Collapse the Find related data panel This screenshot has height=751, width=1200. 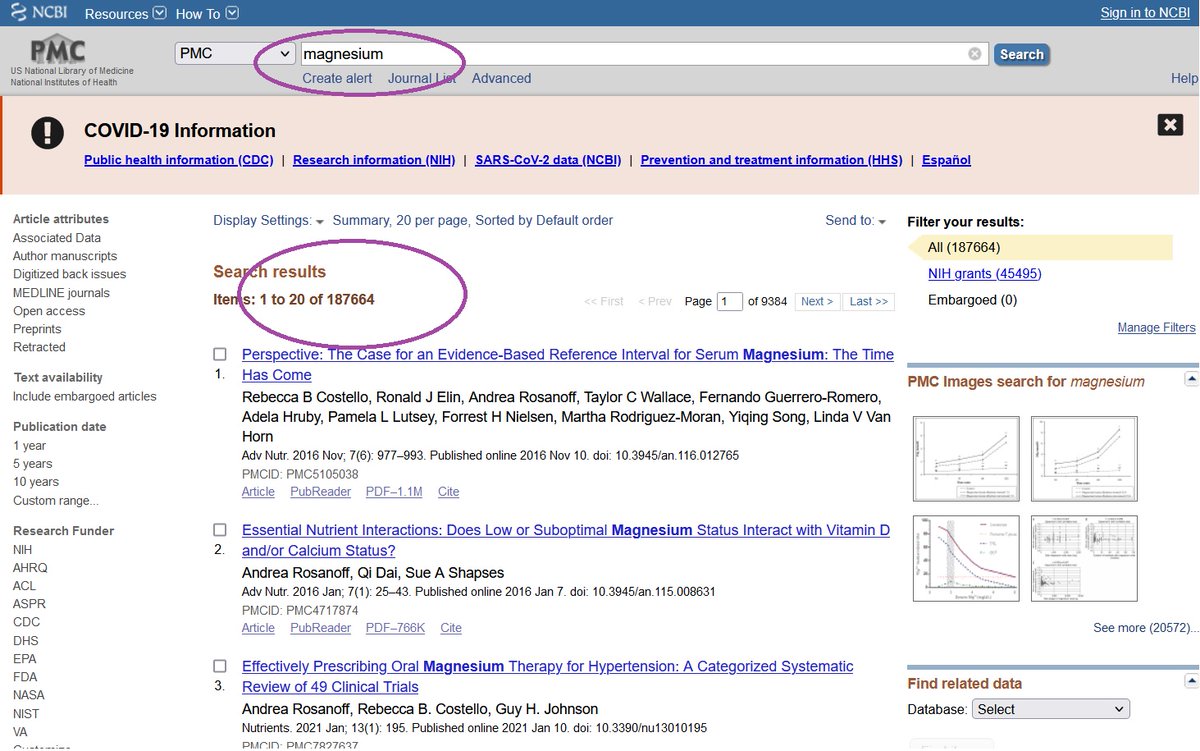coord(1191,681)
